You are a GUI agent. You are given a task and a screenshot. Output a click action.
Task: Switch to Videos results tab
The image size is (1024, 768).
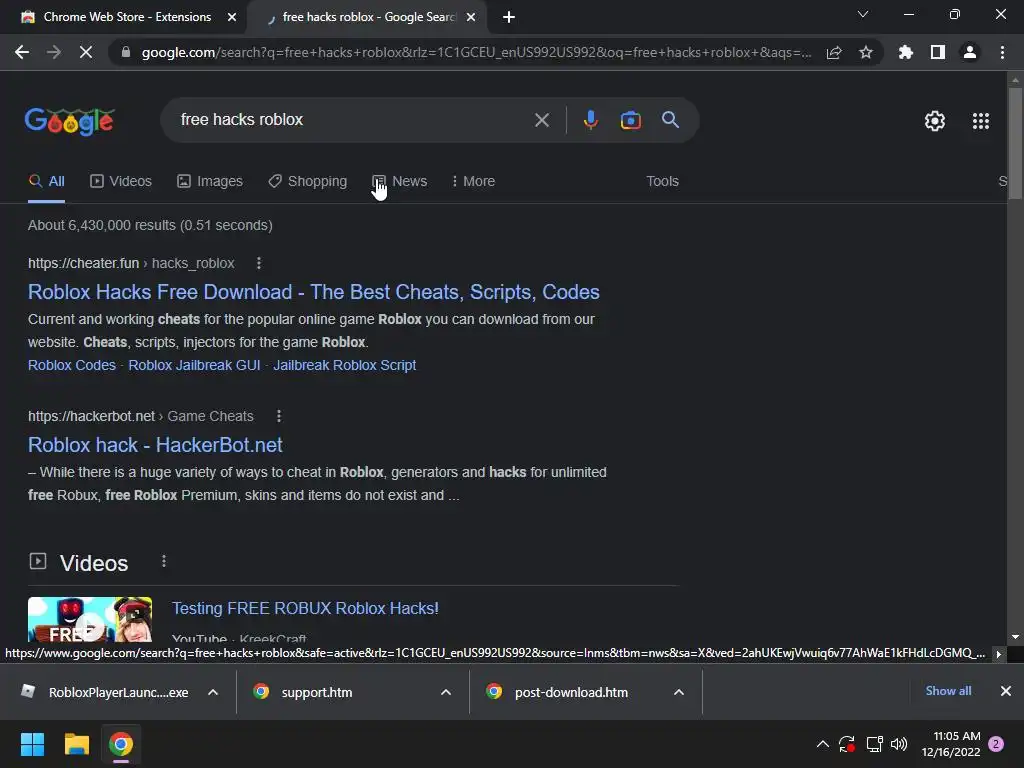point(121,182)
